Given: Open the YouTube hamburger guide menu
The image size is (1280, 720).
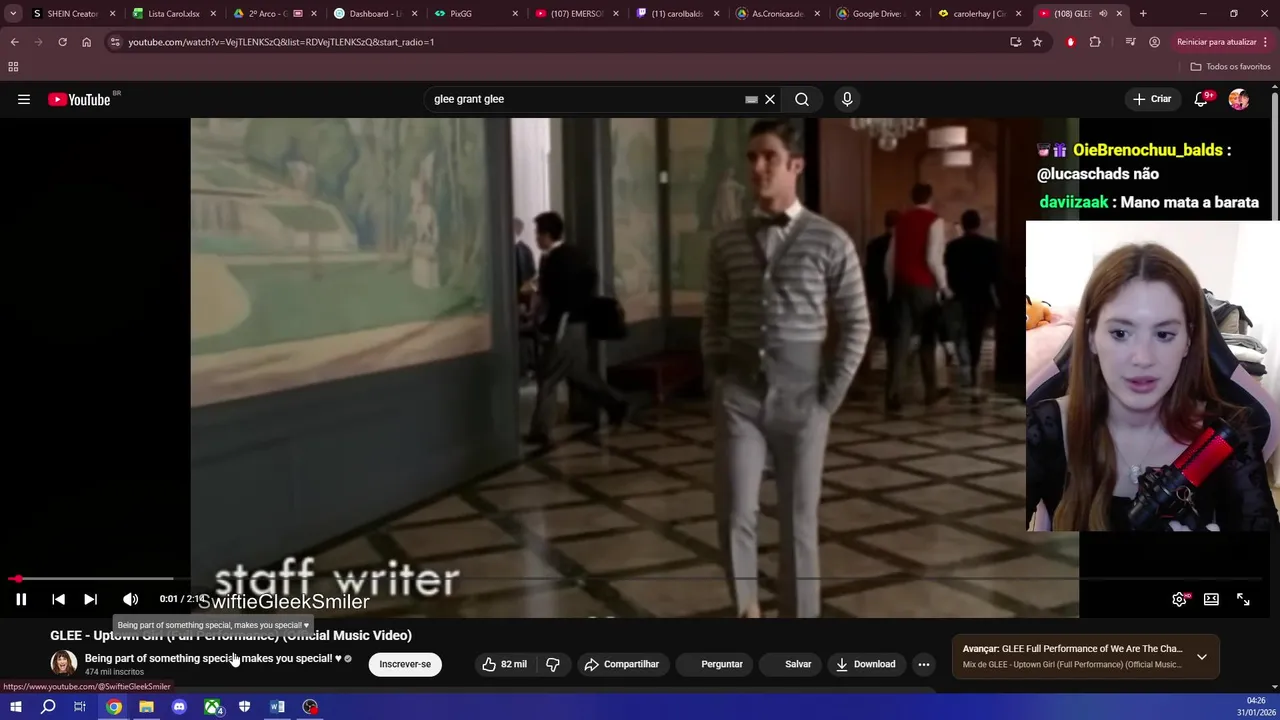Looking at the screenshot, I should click(24, 99).
